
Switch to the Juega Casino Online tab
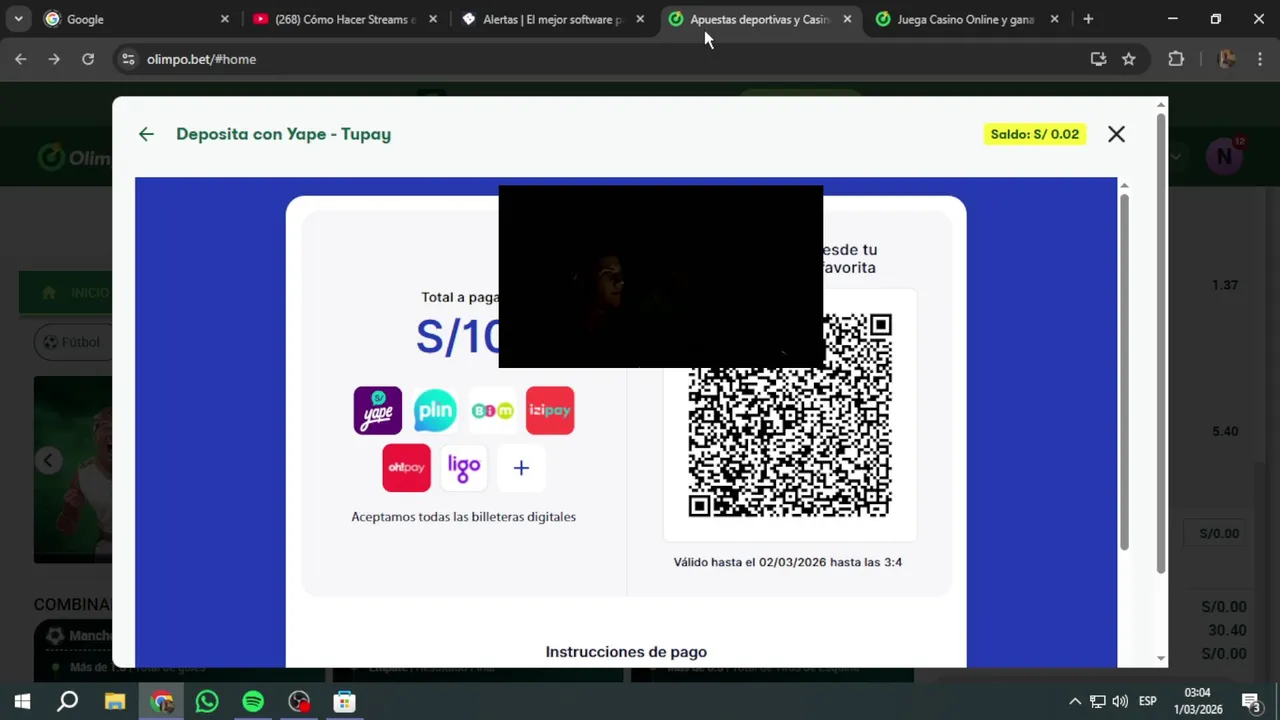point(967,19)
